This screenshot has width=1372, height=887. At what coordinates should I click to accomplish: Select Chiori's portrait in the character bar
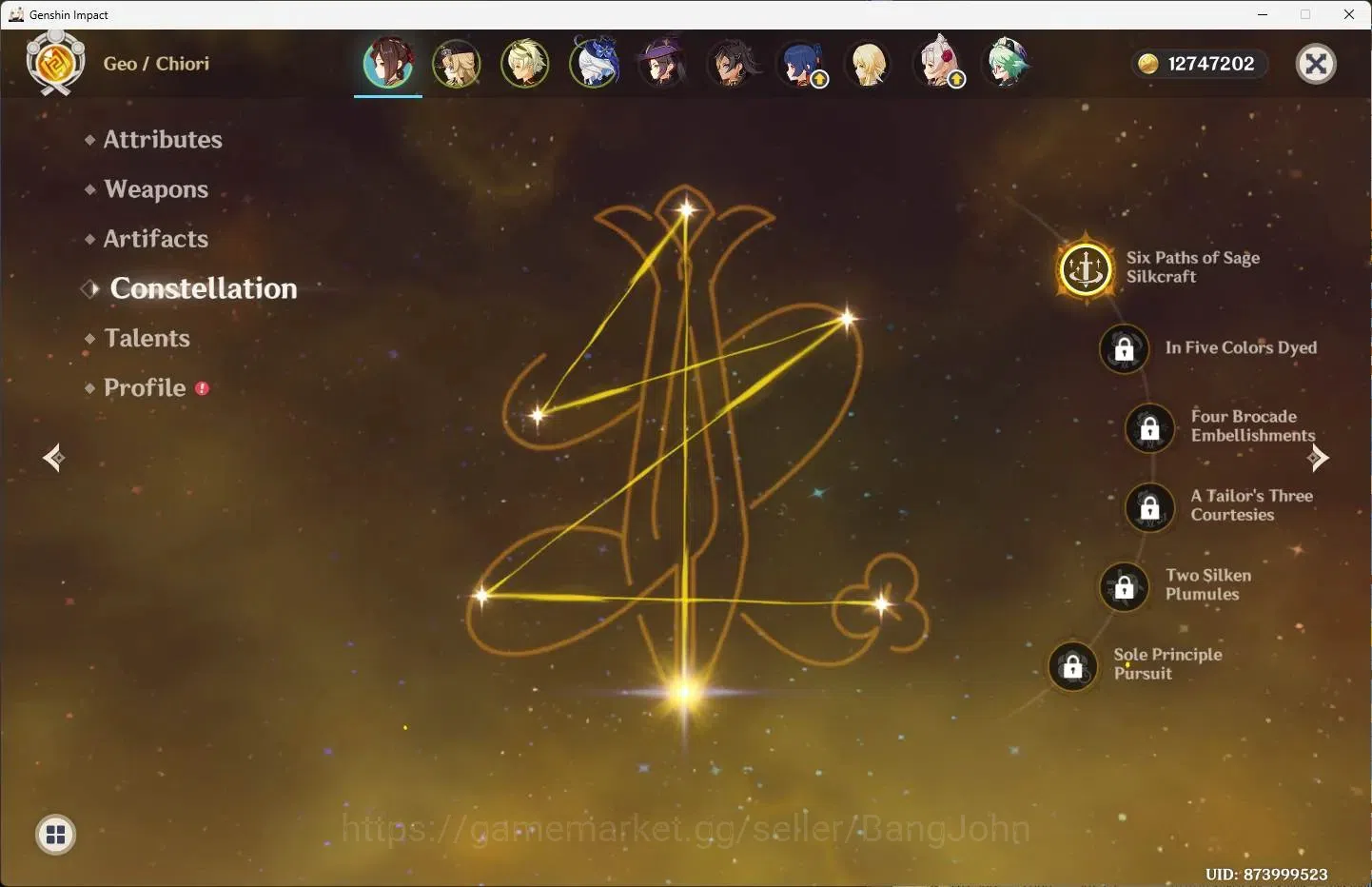[x=388, y=64]
